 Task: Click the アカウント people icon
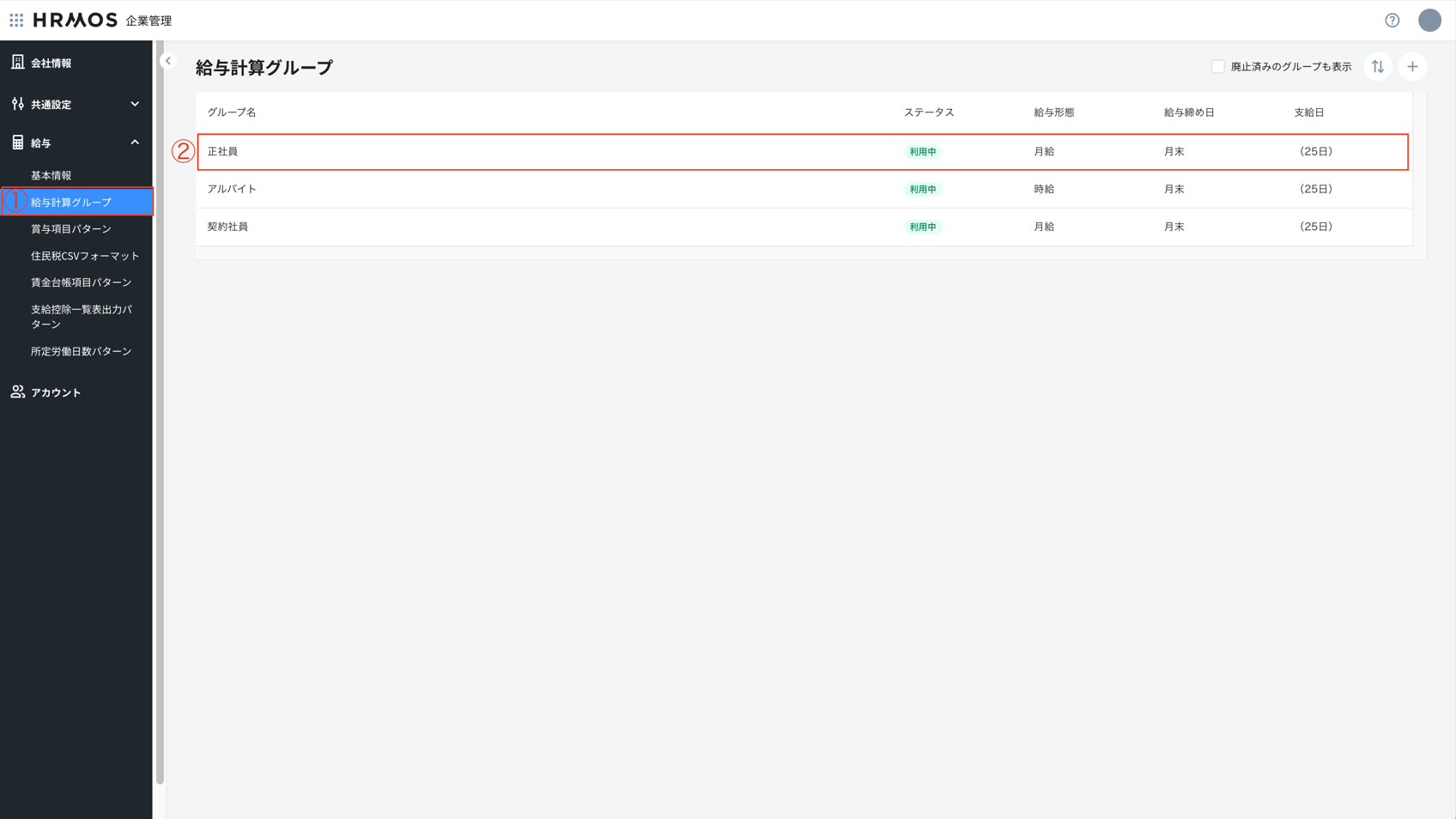[x=18, y=392]
